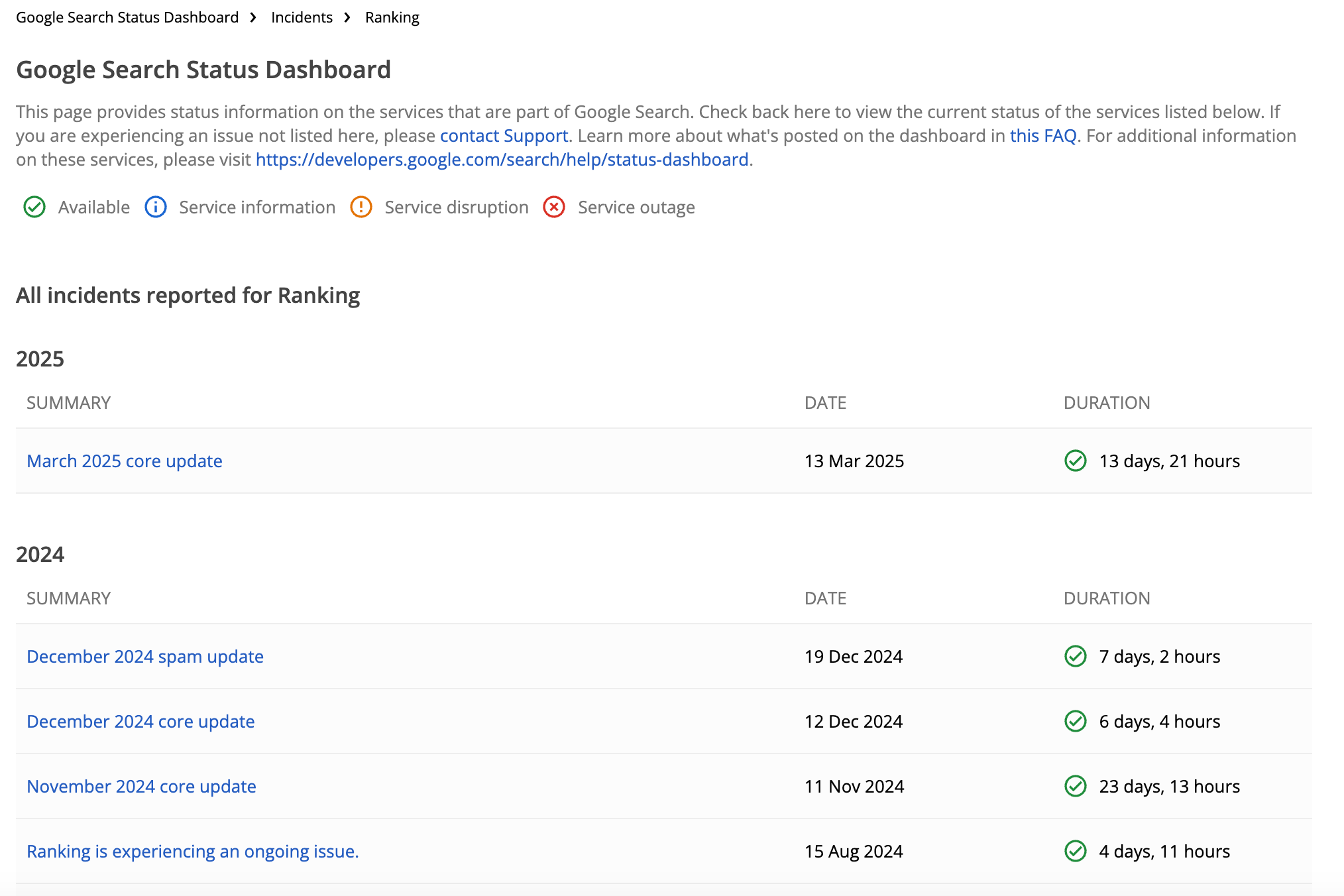
Task: Click the 19 Dec 2024 date cell
Action: click(854, 656)
